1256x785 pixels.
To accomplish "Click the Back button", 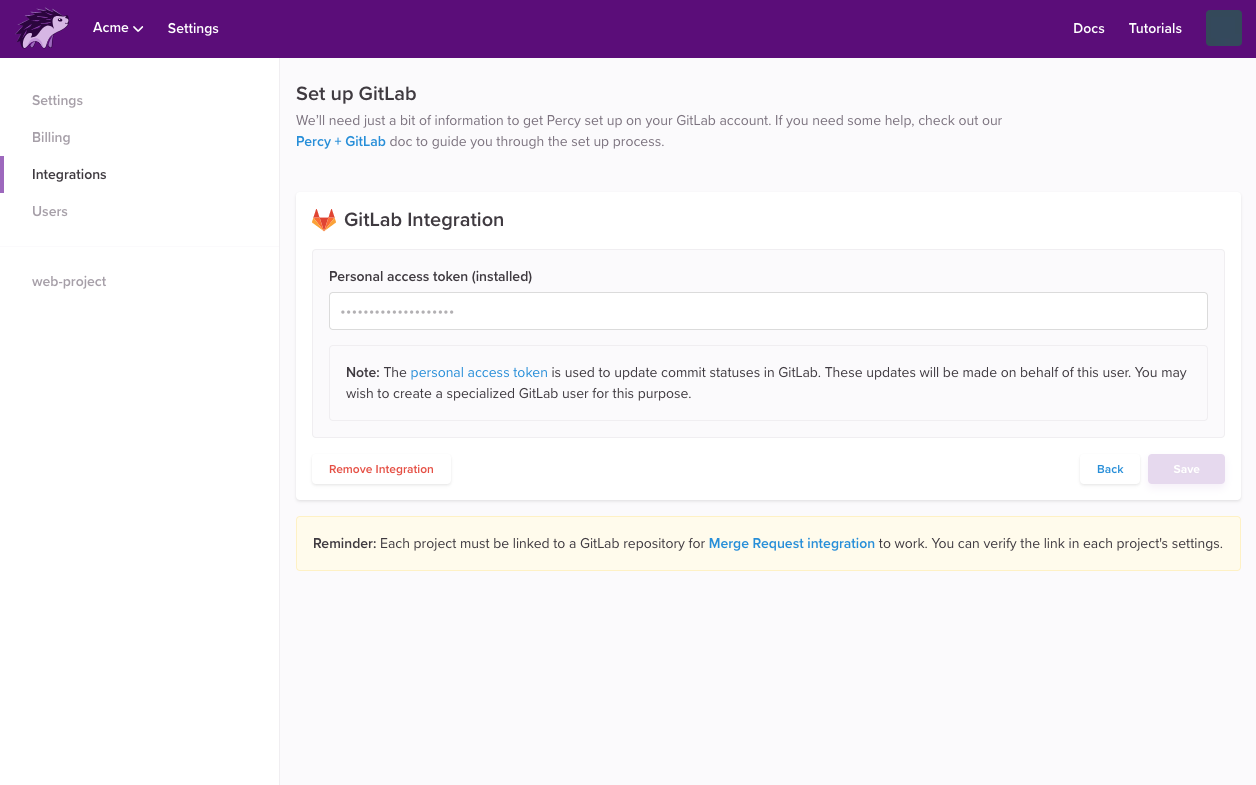I will coord(1110,469).
